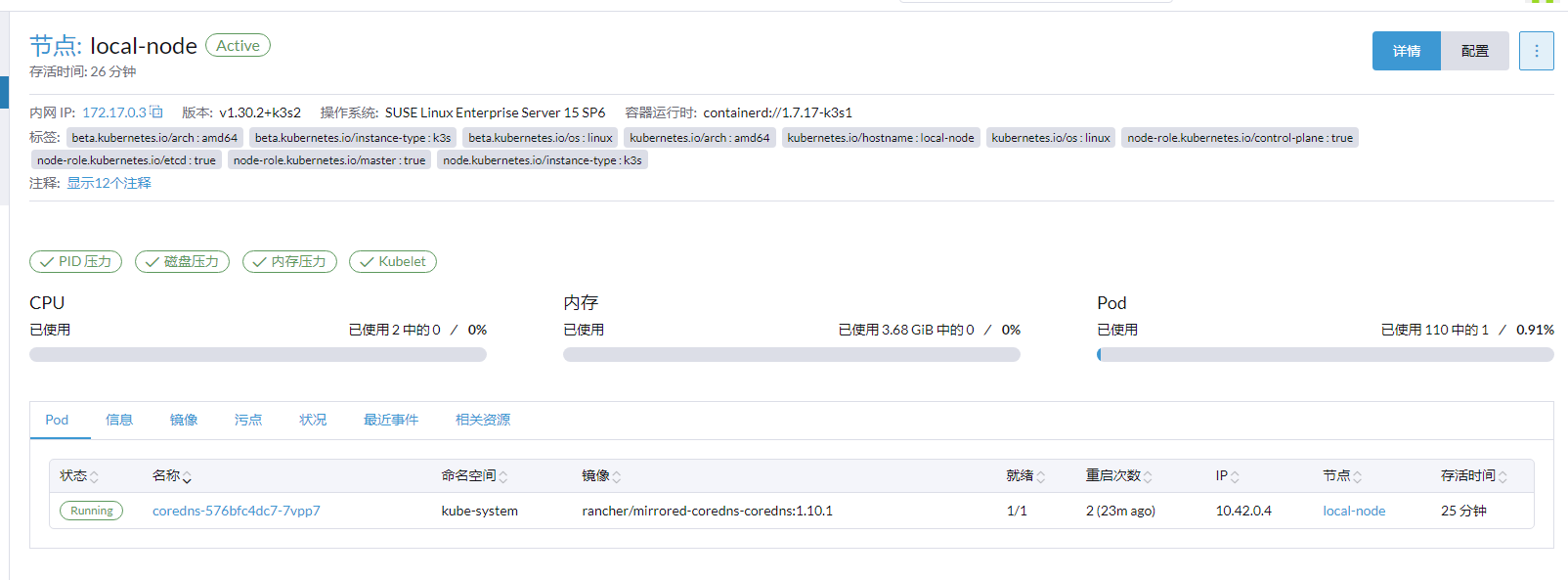
Task: Open the 镜像 tab
Action: click(184, 420)
